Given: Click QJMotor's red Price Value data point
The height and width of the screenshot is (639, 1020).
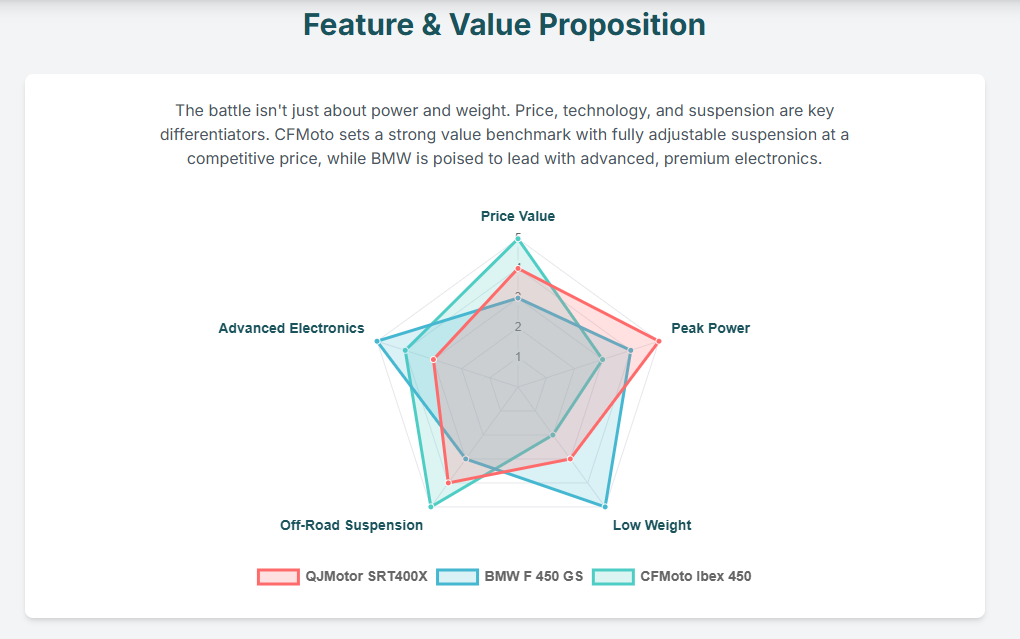Looking at the screenshot, I should pyautogui.click(x=518, y=268).
